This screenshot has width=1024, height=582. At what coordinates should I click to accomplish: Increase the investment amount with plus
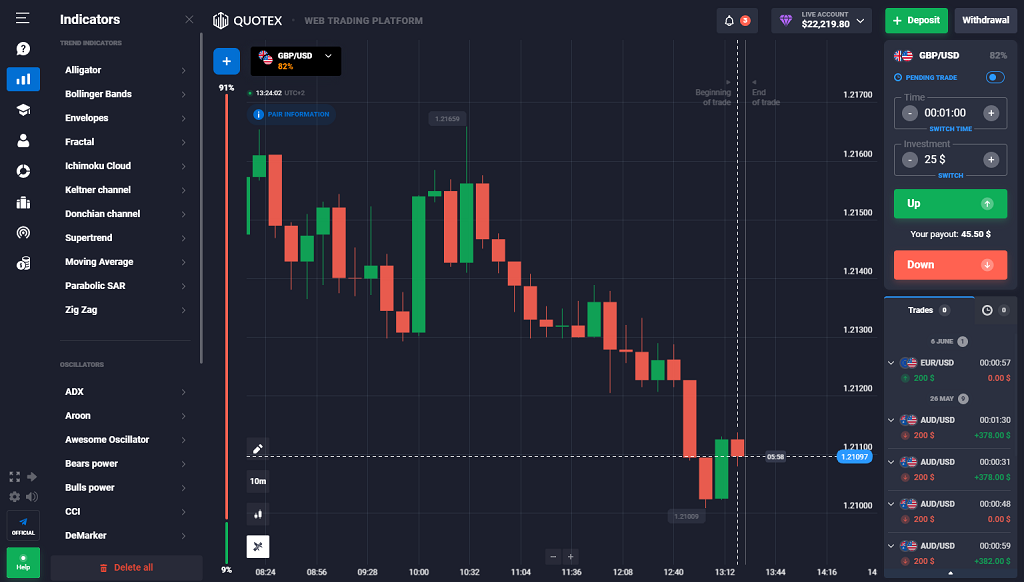point(990,159)
